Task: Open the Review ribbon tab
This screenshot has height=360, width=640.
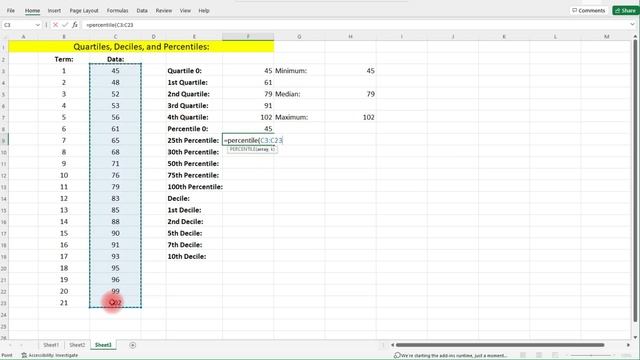Action: pos(164,11)
